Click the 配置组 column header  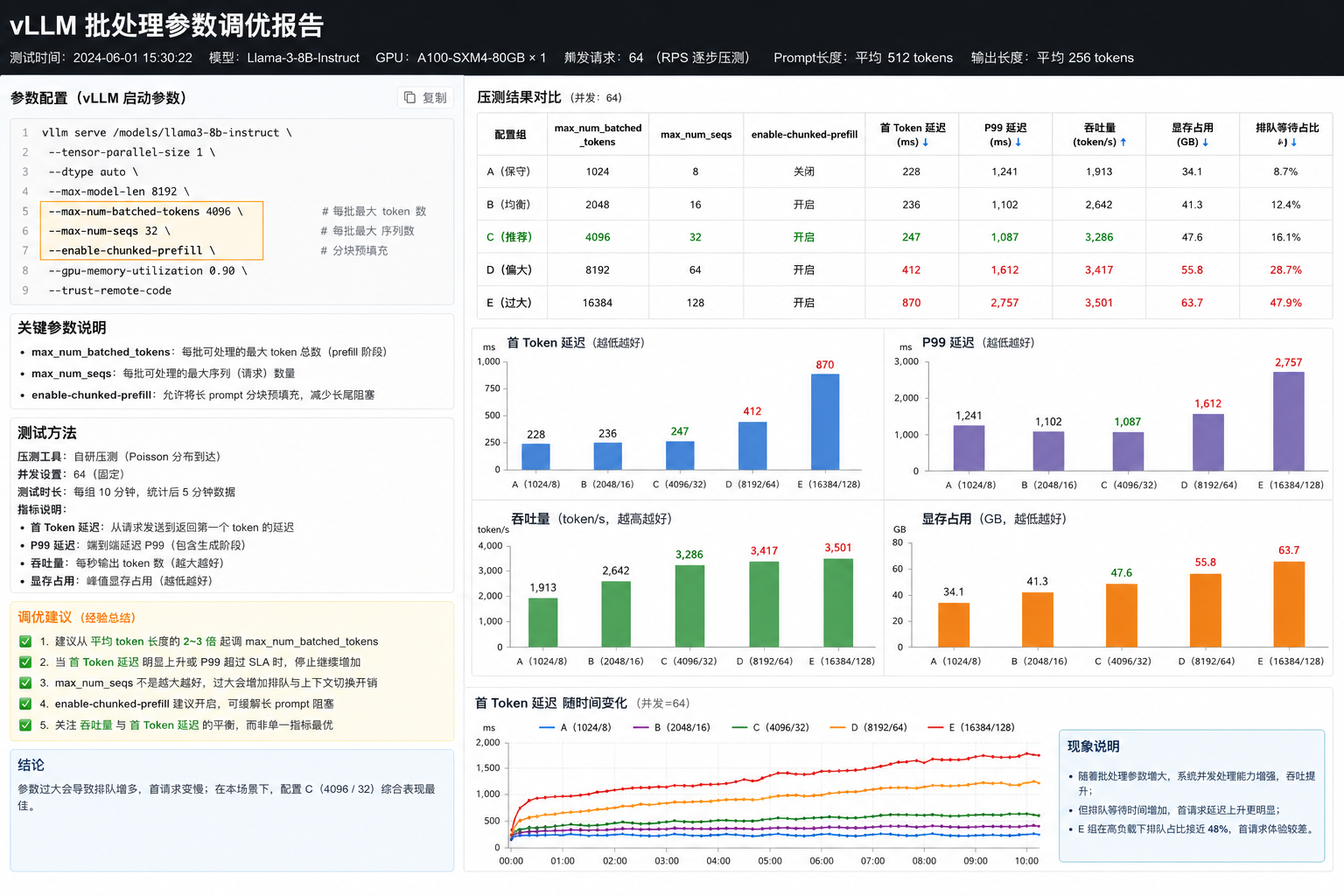511,135
